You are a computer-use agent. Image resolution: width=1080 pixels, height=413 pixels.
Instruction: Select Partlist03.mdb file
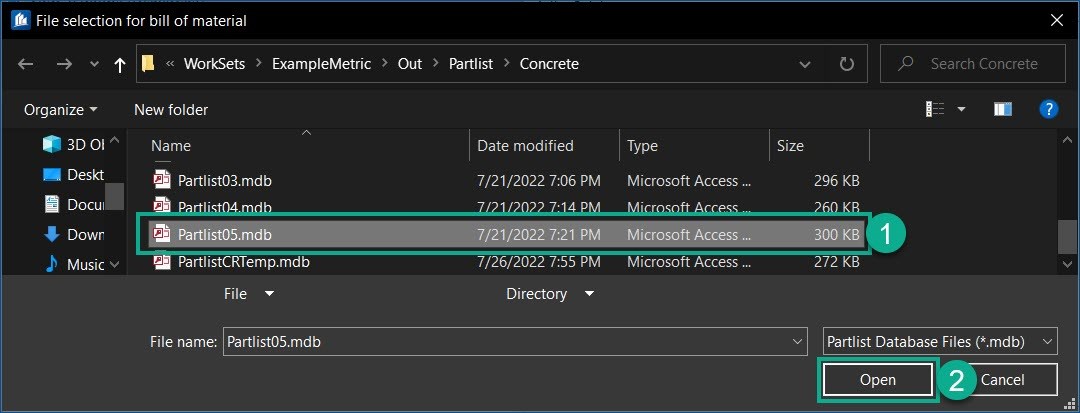click(x=224, y=181)
